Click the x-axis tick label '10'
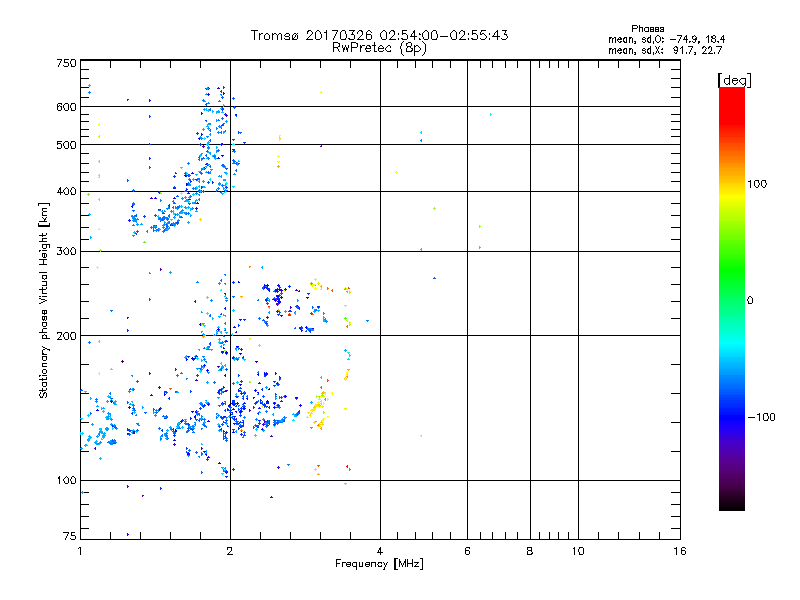 tap(578, 551)
